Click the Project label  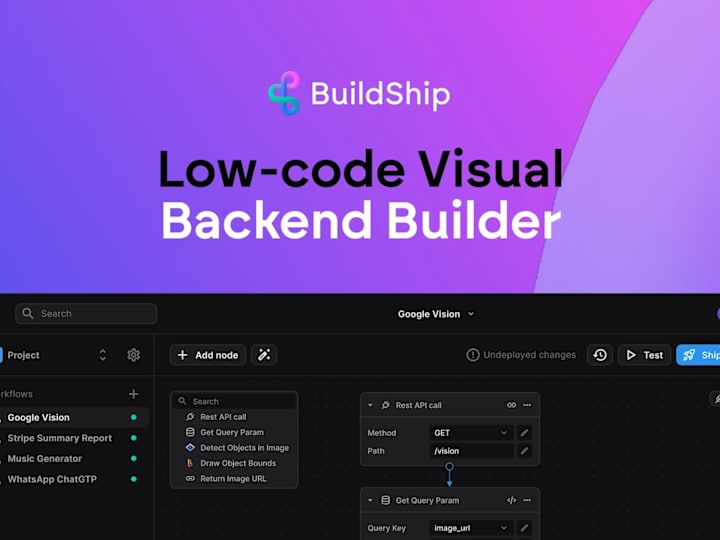23,355
